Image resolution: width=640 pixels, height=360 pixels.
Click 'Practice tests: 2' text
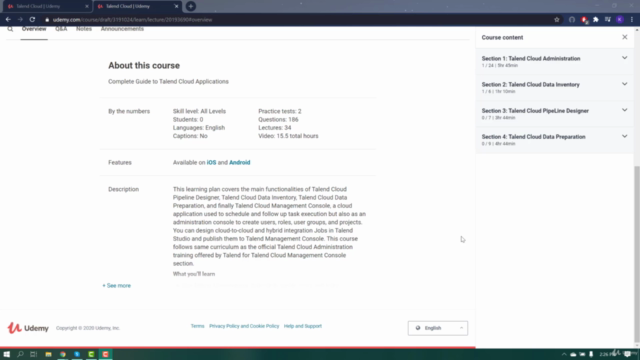[x=280, y=111]
